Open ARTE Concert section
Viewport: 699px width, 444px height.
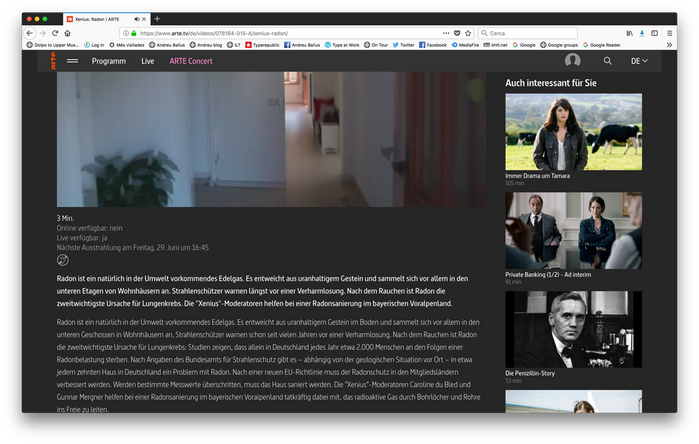[191, 61]
